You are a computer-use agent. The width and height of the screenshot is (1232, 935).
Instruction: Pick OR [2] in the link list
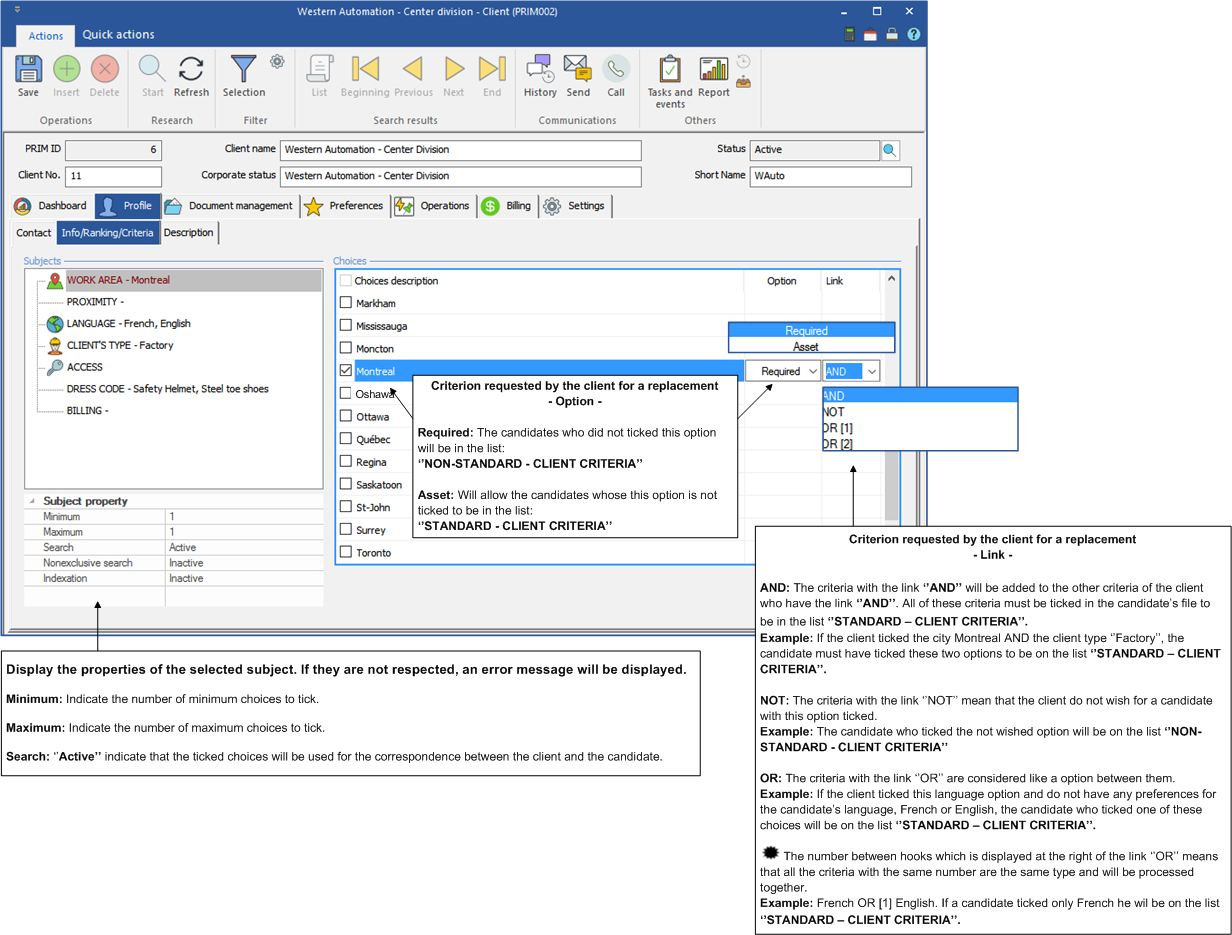click(920, 443)
